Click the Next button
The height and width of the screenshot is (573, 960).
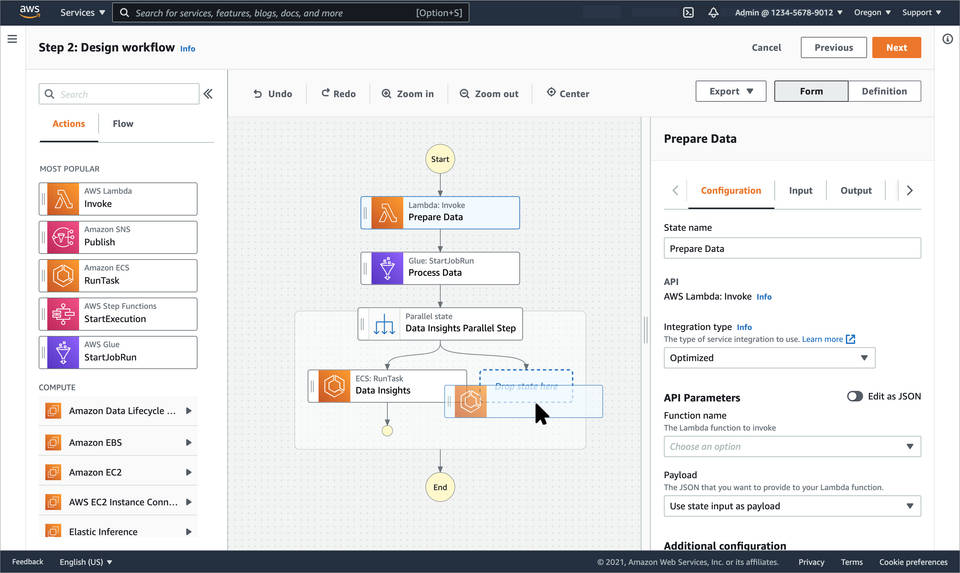click(896, 47)
